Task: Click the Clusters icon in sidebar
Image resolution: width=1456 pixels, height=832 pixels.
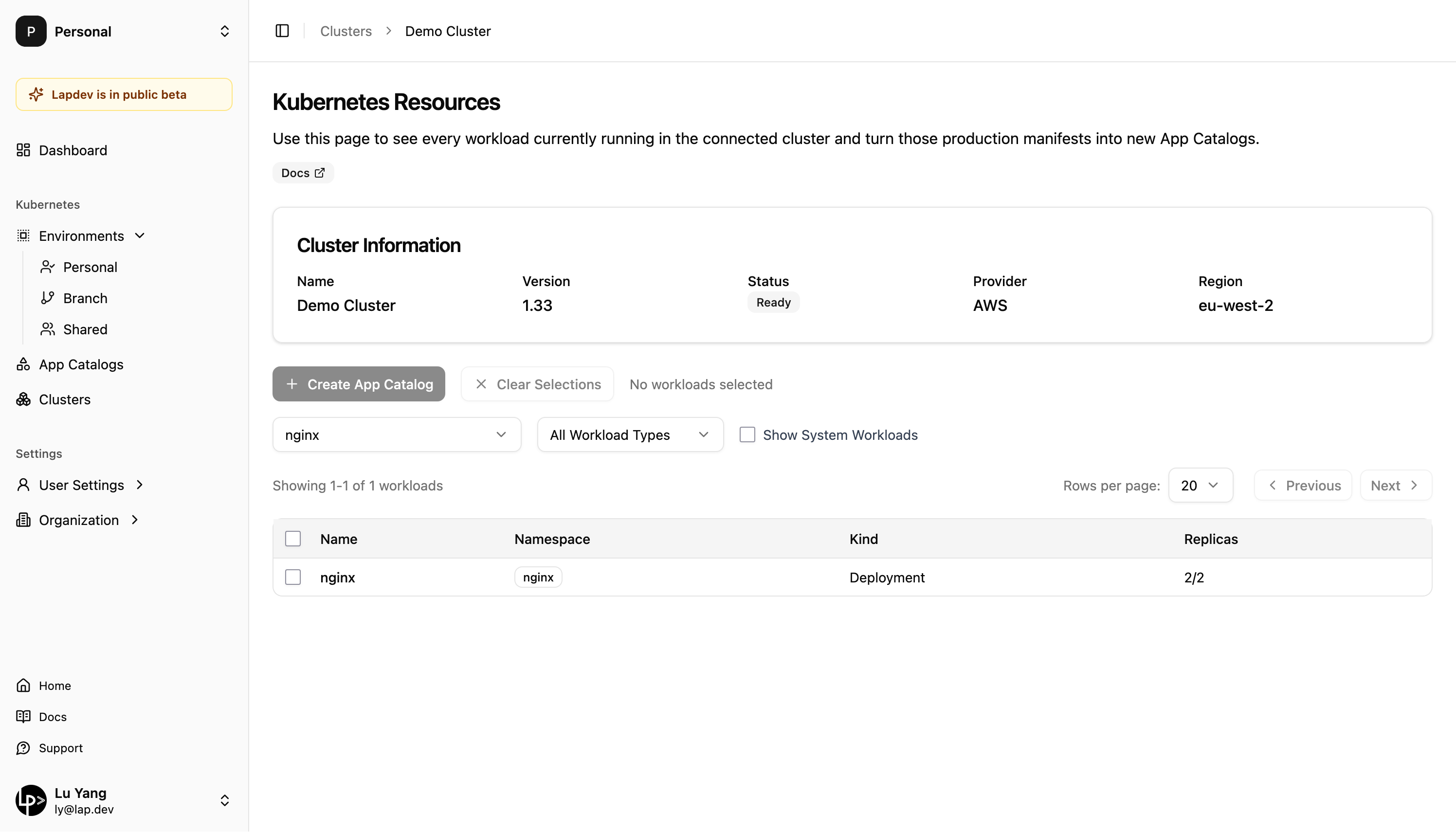Action: pyautogui.click(x=23, y=399)
